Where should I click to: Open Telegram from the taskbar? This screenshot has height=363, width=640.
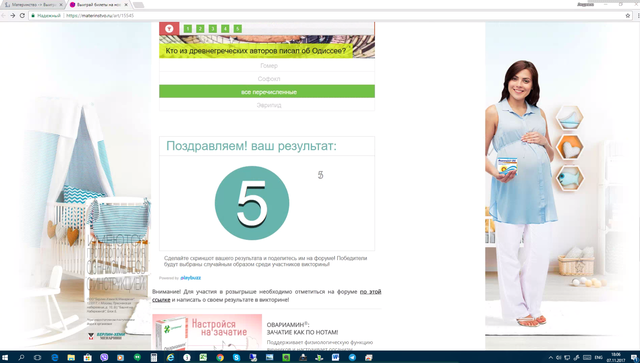point(352,357)
